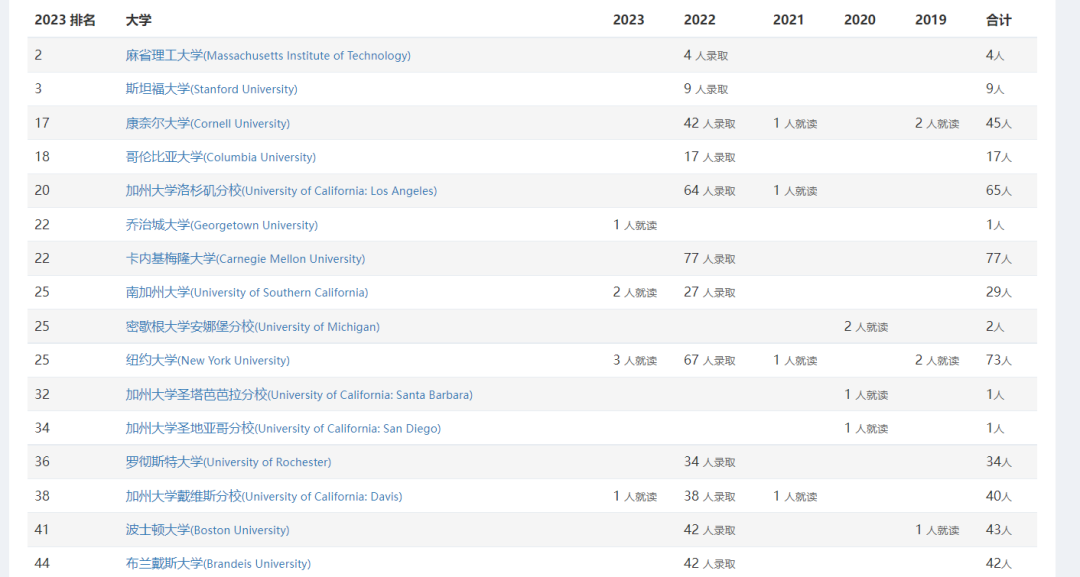Click the 大学 column header
The height and width of the screenshot is (577, 1080).
[x=138, y=20]
